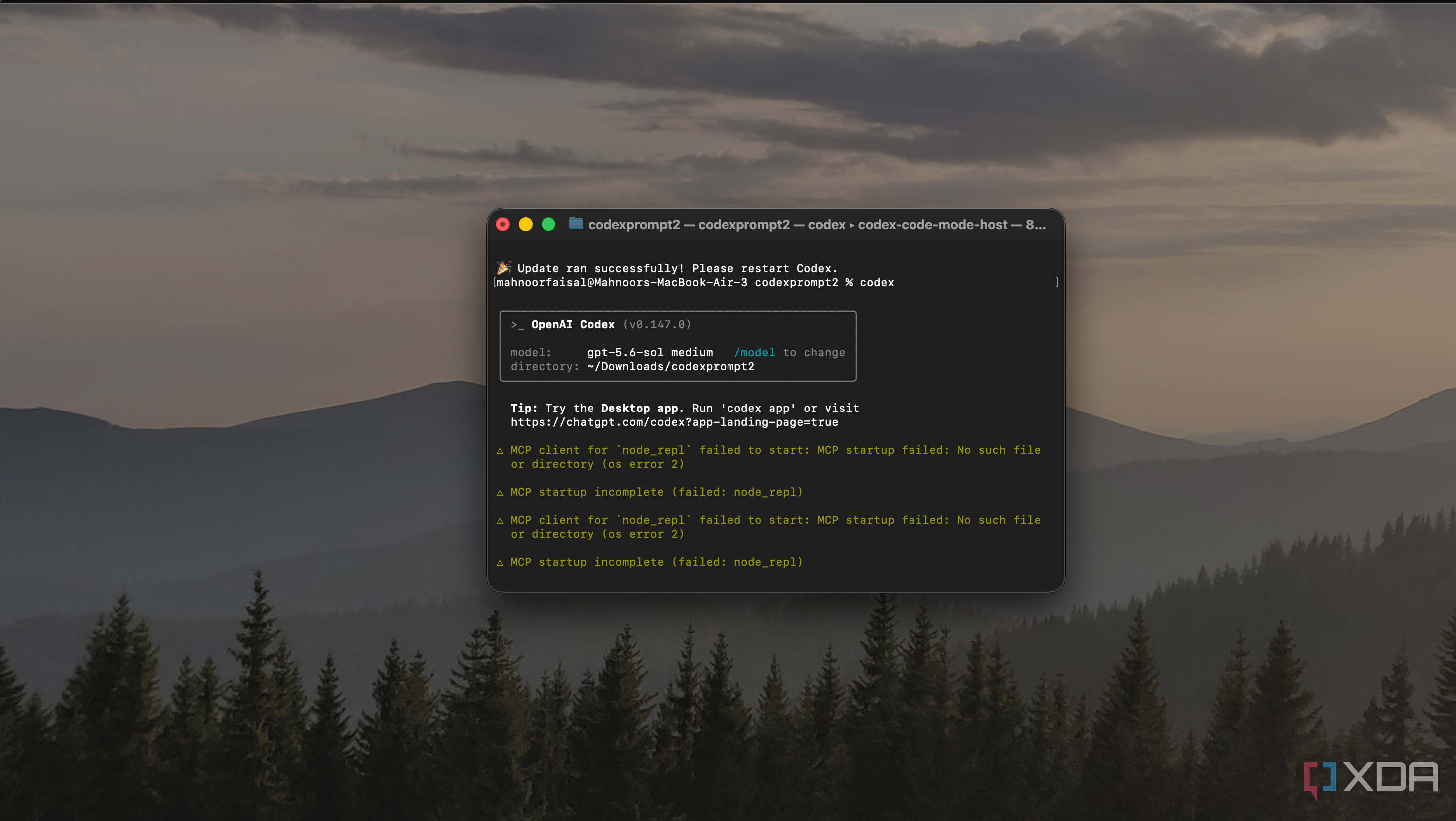
Task: Minimize terminal using the yellow button
Action: (526, 224)
